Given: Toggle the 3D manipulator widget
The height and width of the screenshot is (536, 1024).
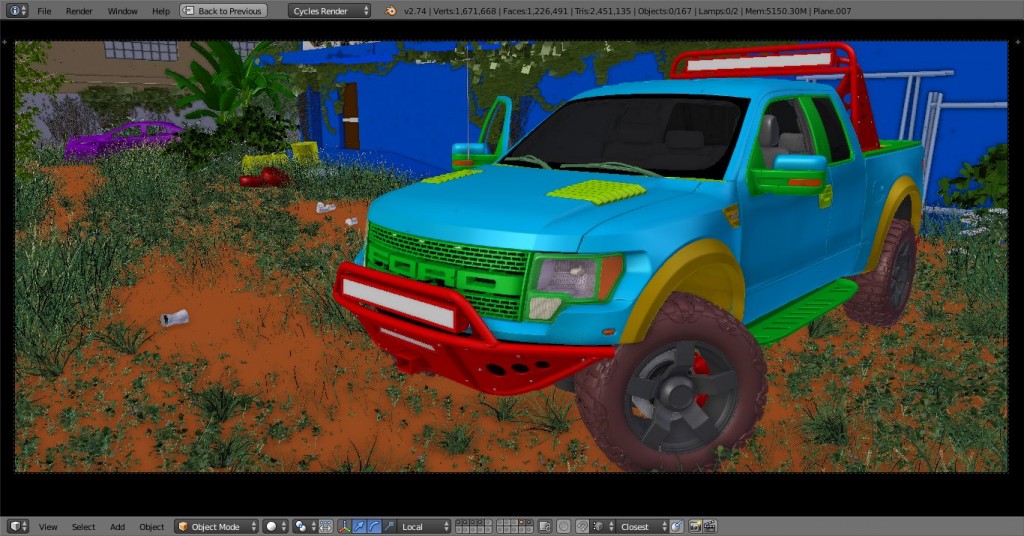Looking at the screenshot, I should (344, 526).
